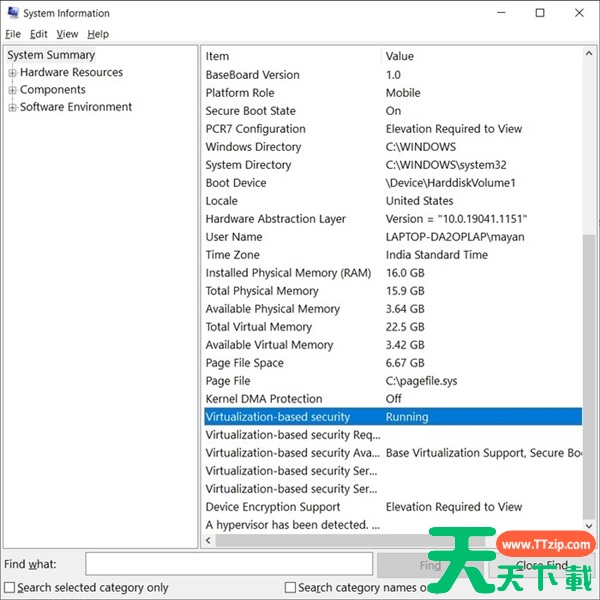The height and width of the screenshot is (600, 600).
Task: Check Search category names only
Action: (x=290, y=587)
